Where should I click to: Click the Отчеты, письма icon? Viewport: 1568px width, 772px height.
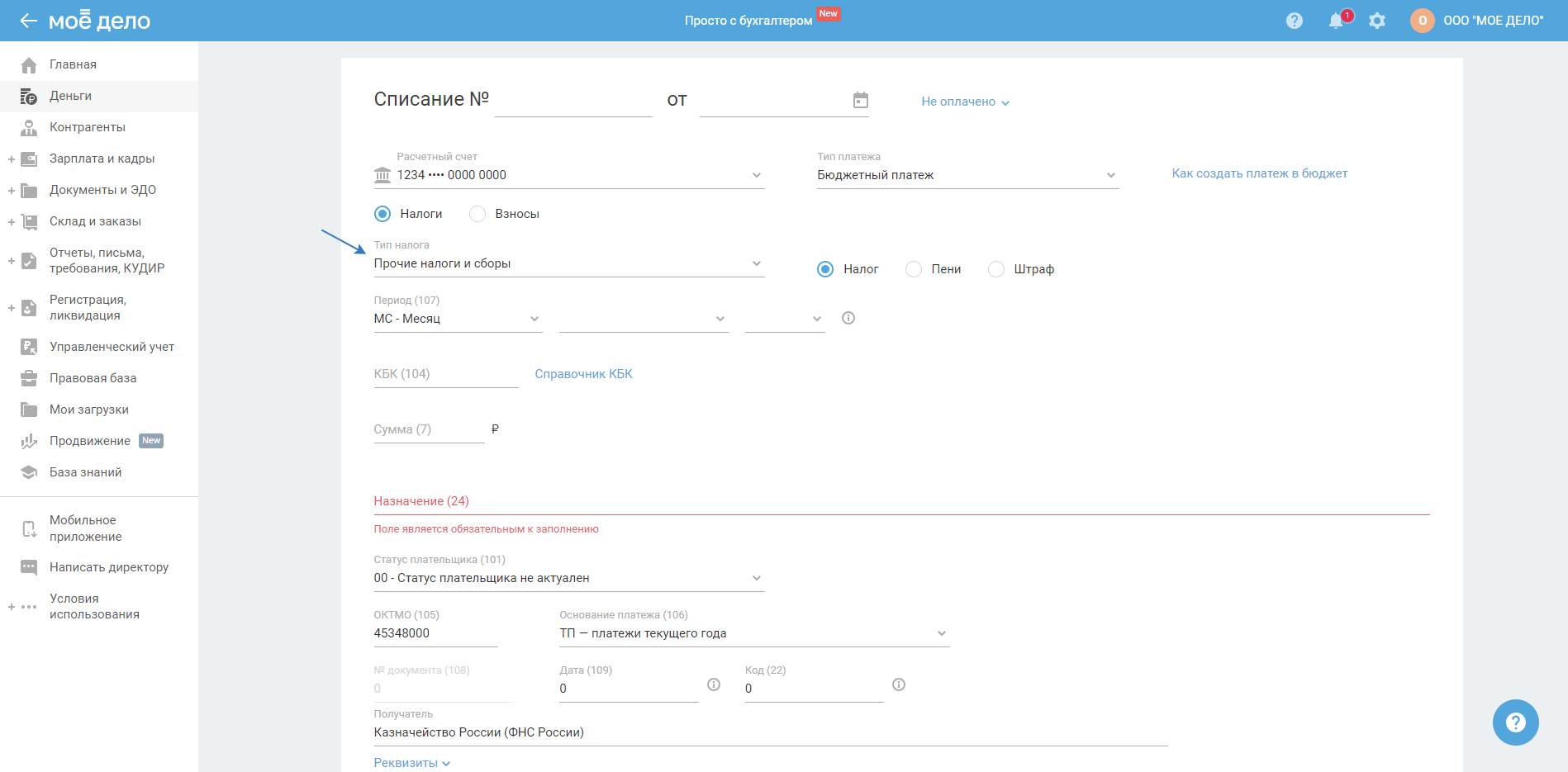click(x=29, y=261)
